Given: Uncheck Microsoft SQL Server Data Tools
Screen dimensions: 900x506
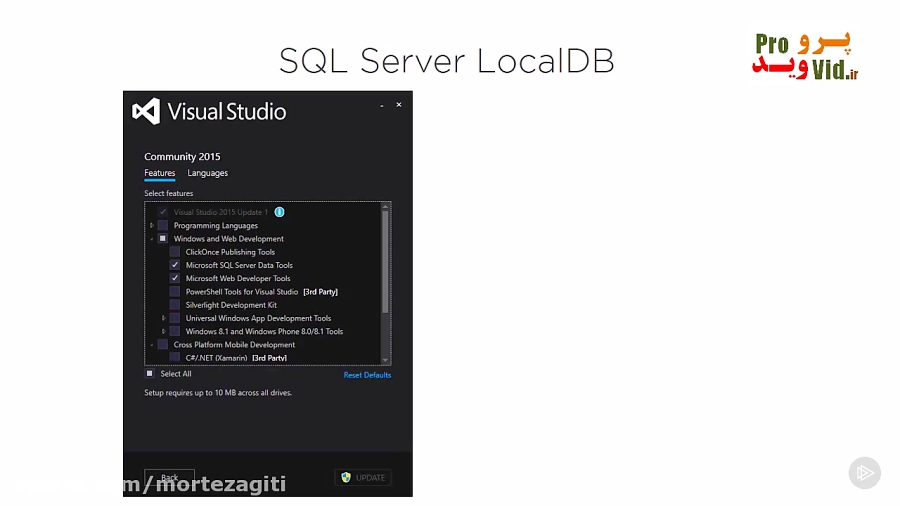Looking at the screenshot, I should click(x=175, y=265).
